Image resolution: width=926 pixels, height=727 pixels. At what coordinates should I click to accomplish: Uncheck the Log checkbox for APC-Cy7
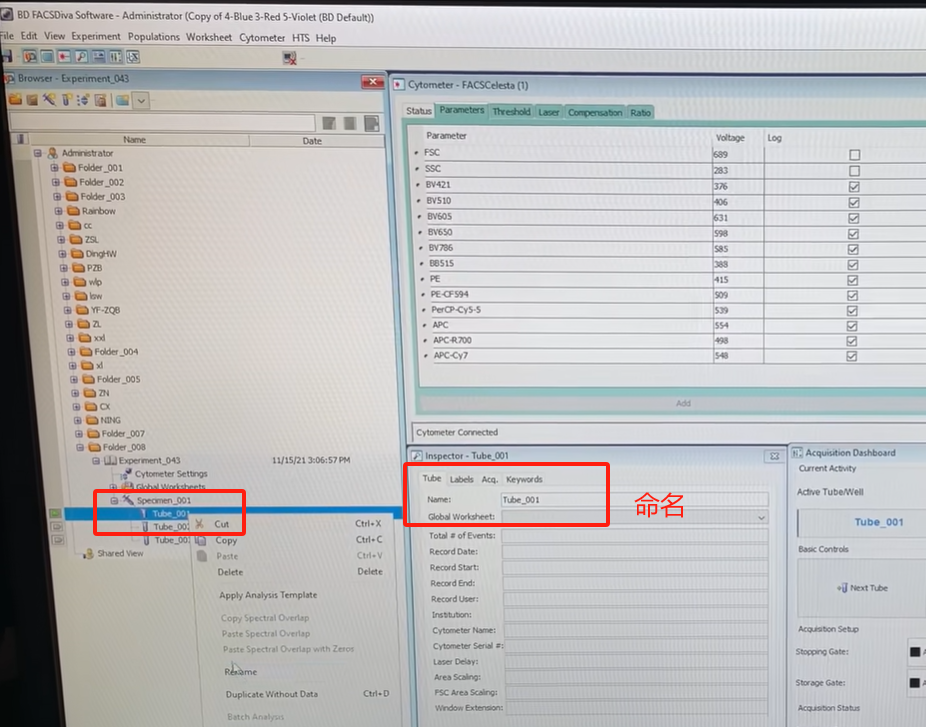pos(852,356)
